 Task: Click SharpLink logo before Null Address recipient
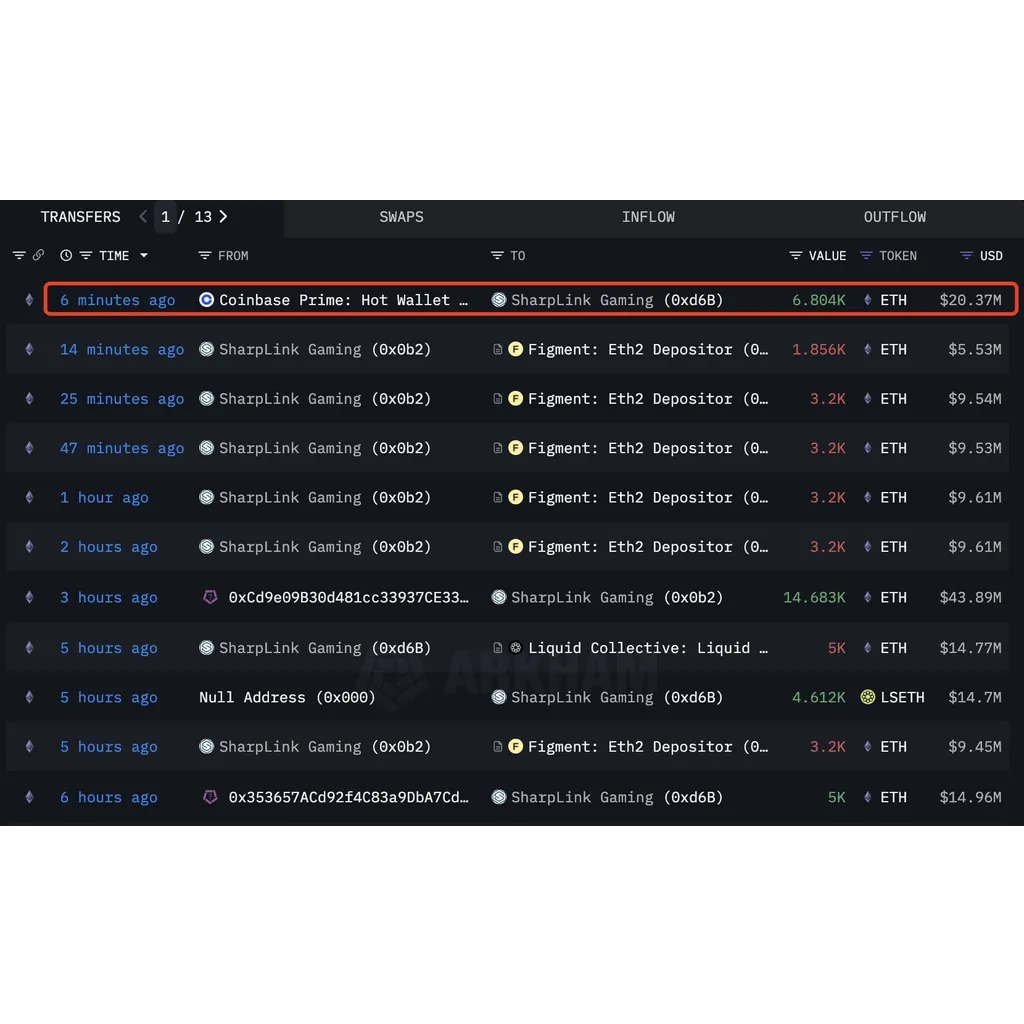[x=498, y=697]
